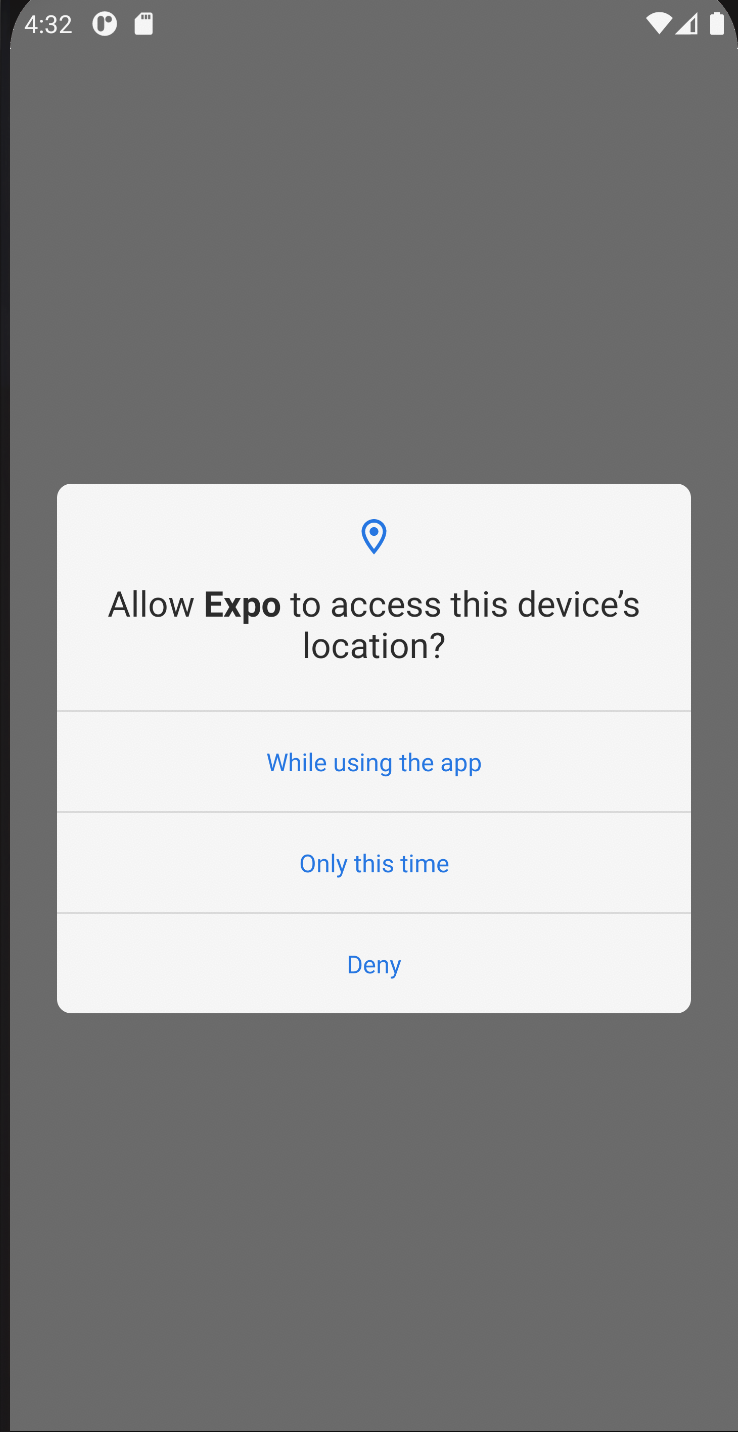Tap the cellular signal strength icon
The width and height of the screenshot is (738, 1432).
click(x=687, y=24)
